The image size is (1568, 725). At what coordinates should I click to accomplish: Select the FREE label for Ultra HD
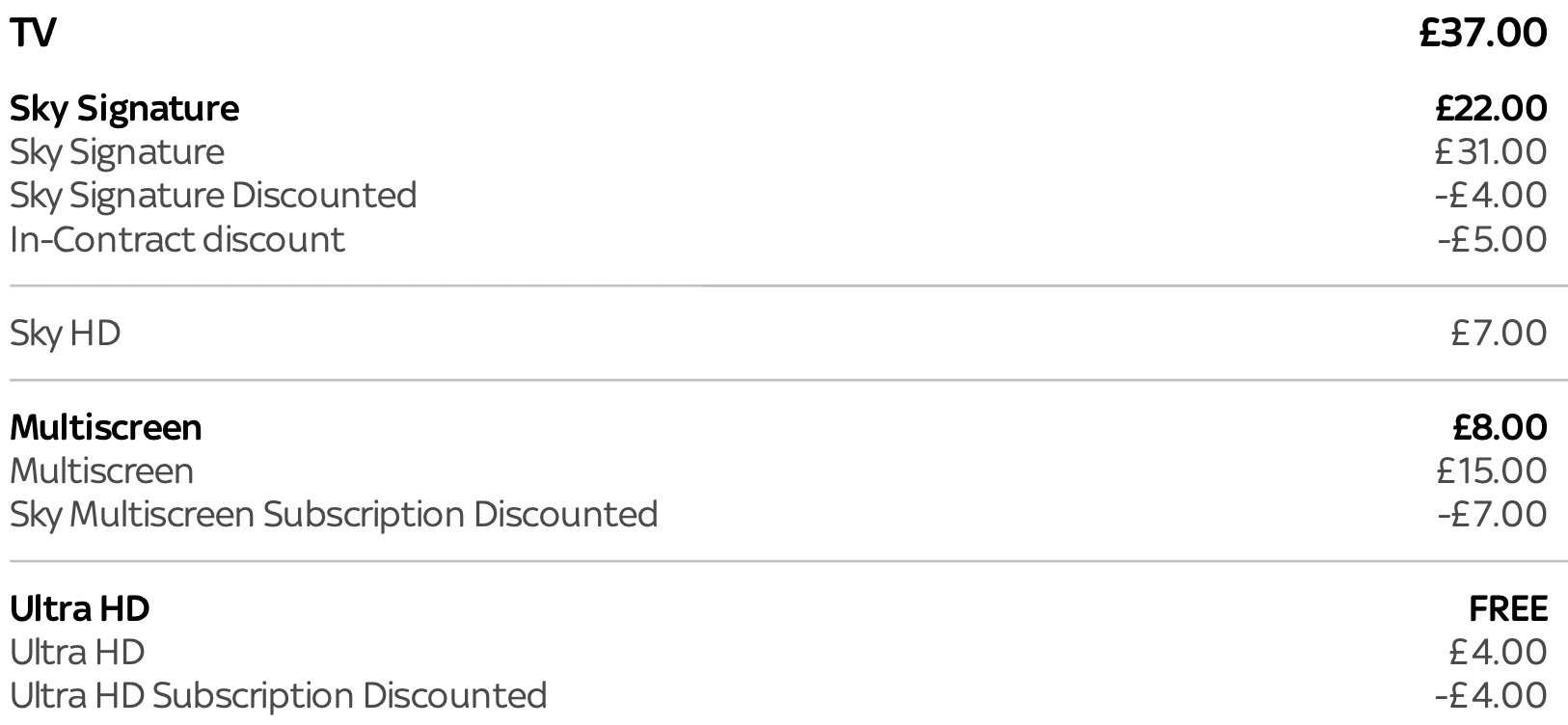click(x=1508, y=608)
